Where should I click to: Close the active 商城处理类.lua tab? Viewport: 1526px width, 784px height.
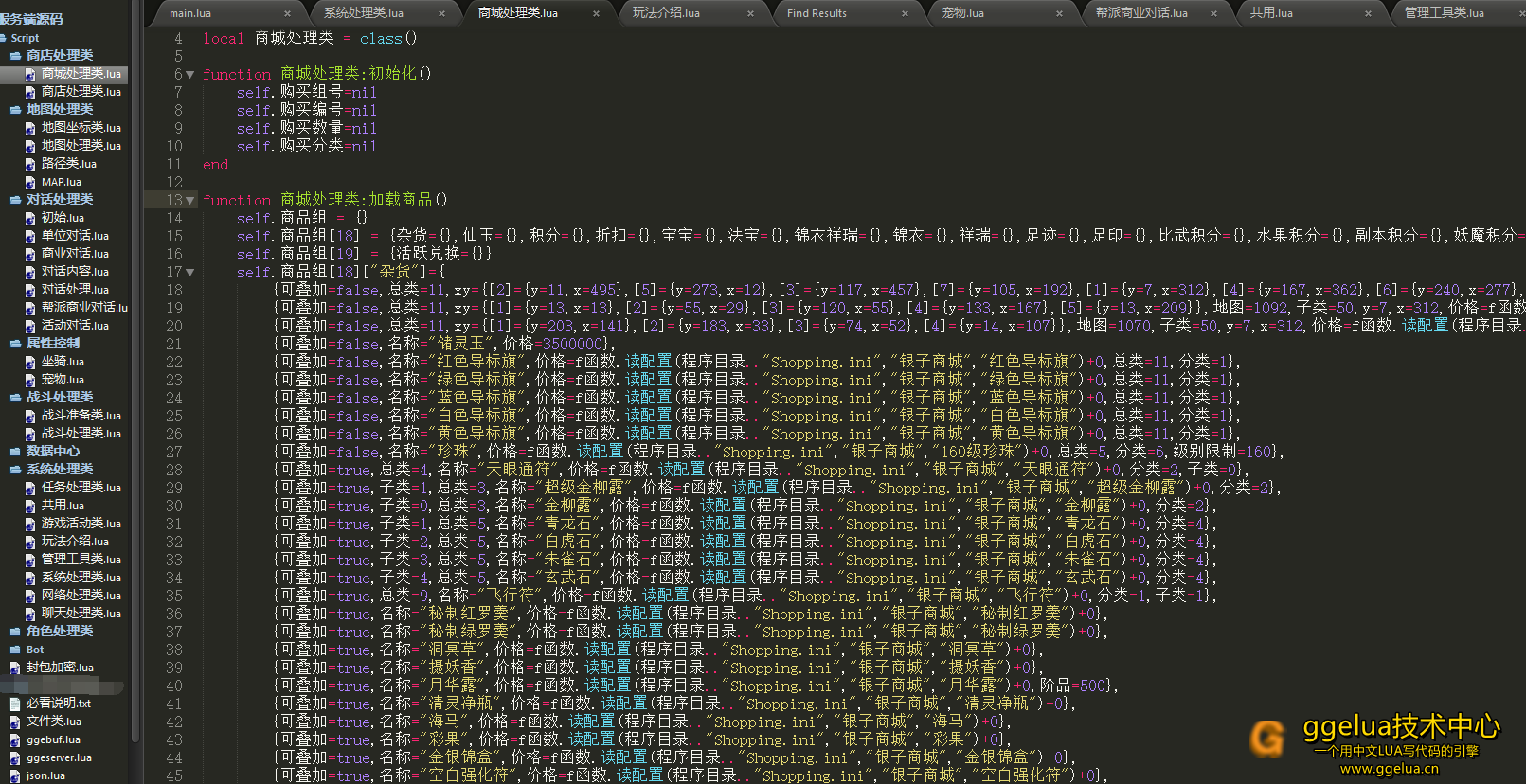tap(596, 13)
